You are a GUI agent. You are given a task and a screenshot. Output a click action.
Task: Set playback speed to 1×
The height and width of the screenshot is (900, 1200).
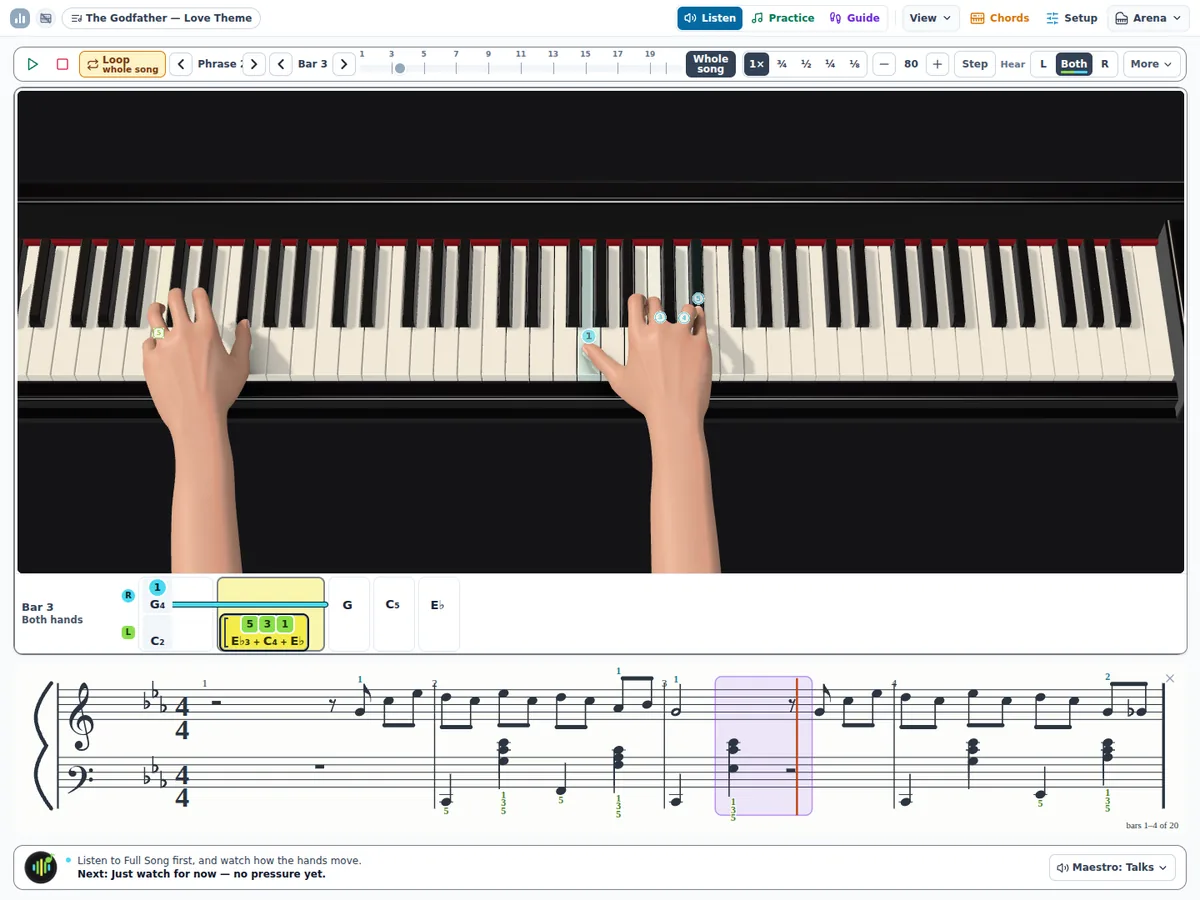click(x=757, y=64)
